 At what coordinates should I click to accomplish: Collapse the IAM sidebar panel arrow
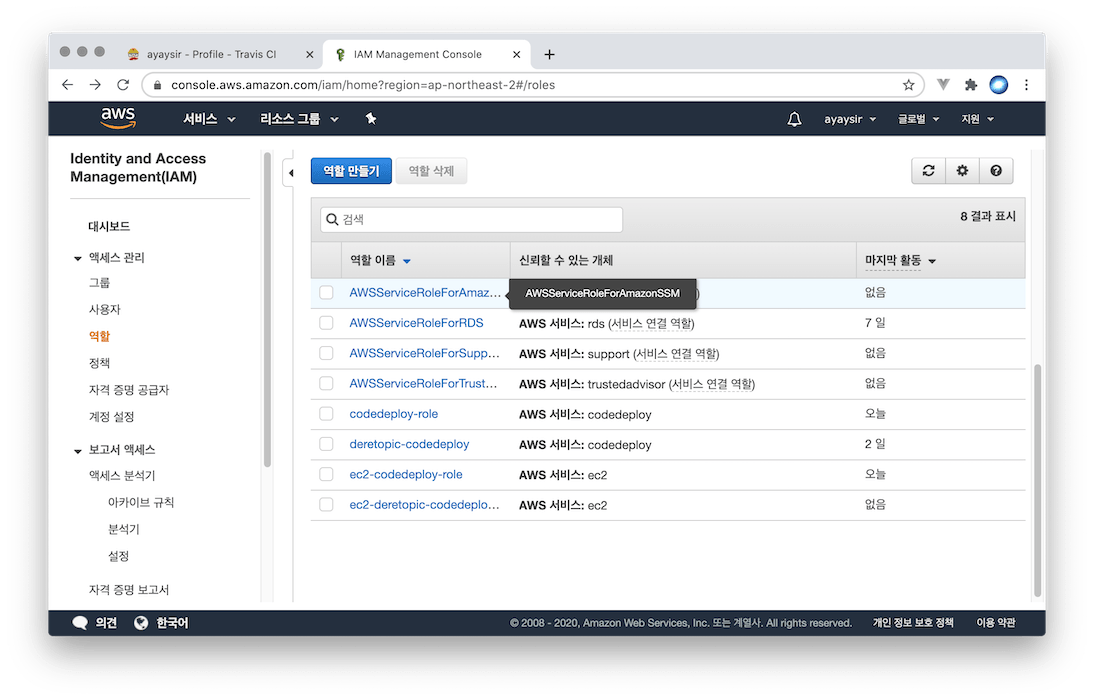point(291,172)
